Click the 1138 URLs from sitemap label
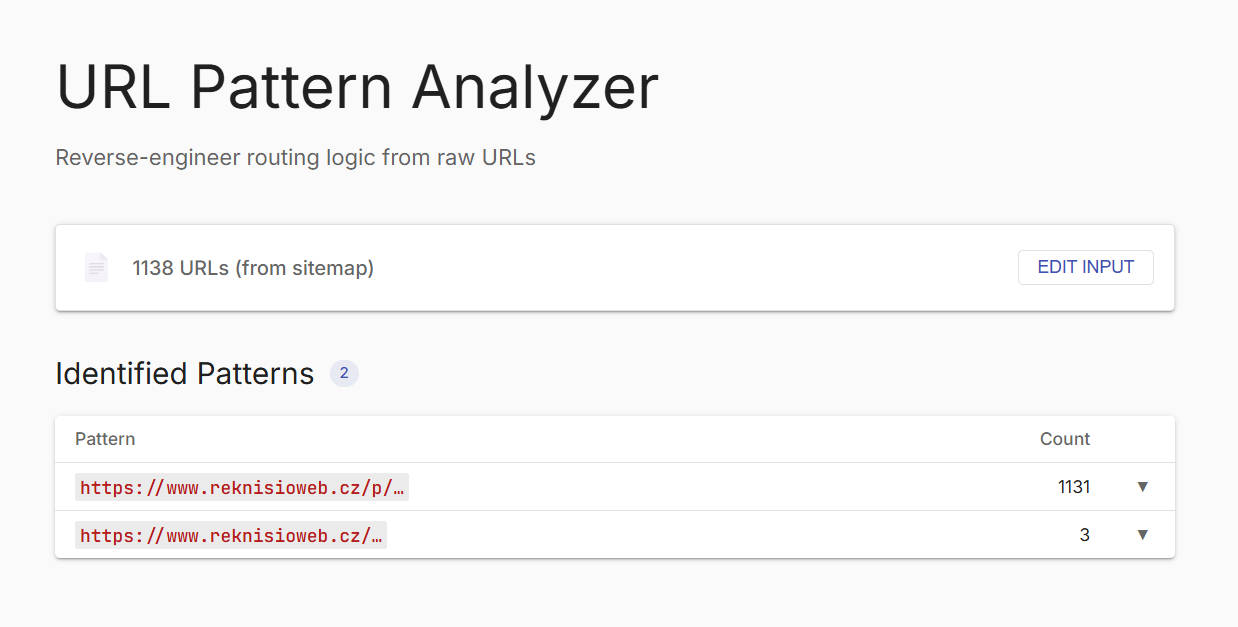This screenshot has height=627, width=1238. point(253,267)
